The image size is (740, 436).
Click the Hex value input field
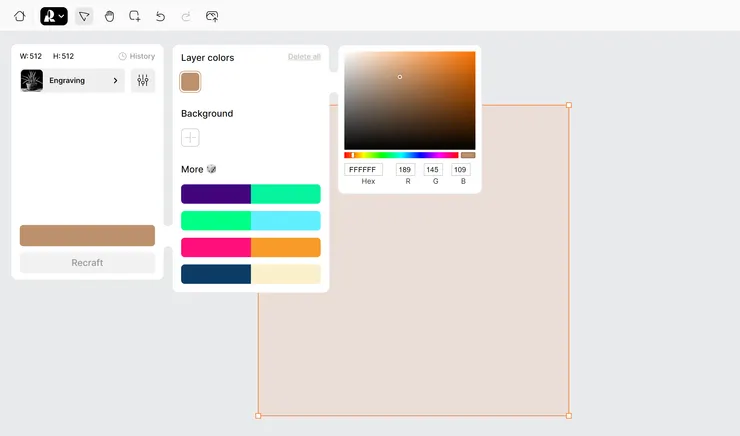[363, 169]
